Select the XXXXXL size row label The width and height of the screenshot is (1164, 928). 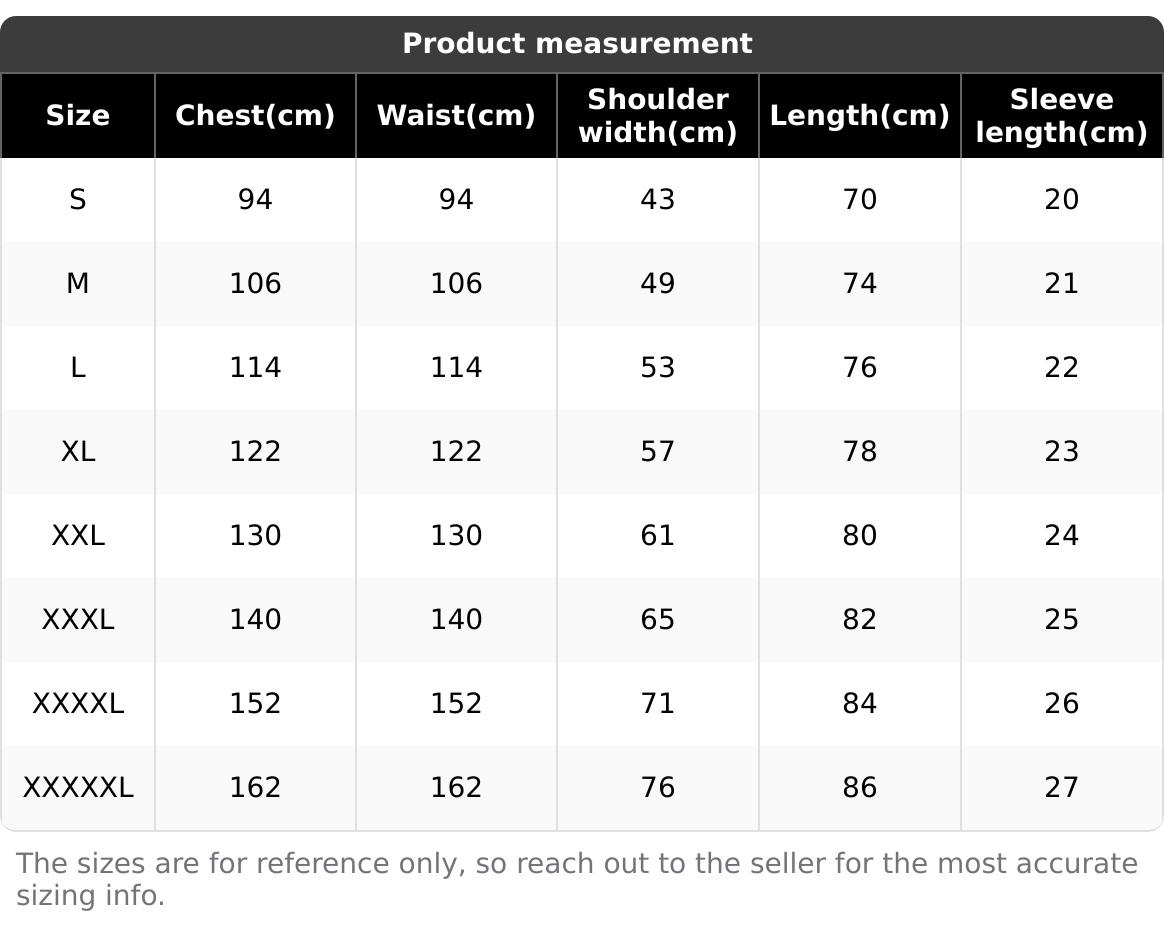pos(78,788)
